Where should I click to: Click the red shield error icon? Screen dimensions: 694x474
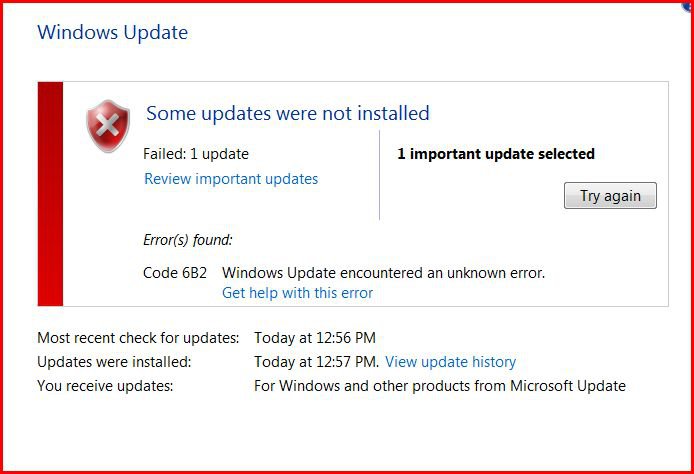point(108,126)
